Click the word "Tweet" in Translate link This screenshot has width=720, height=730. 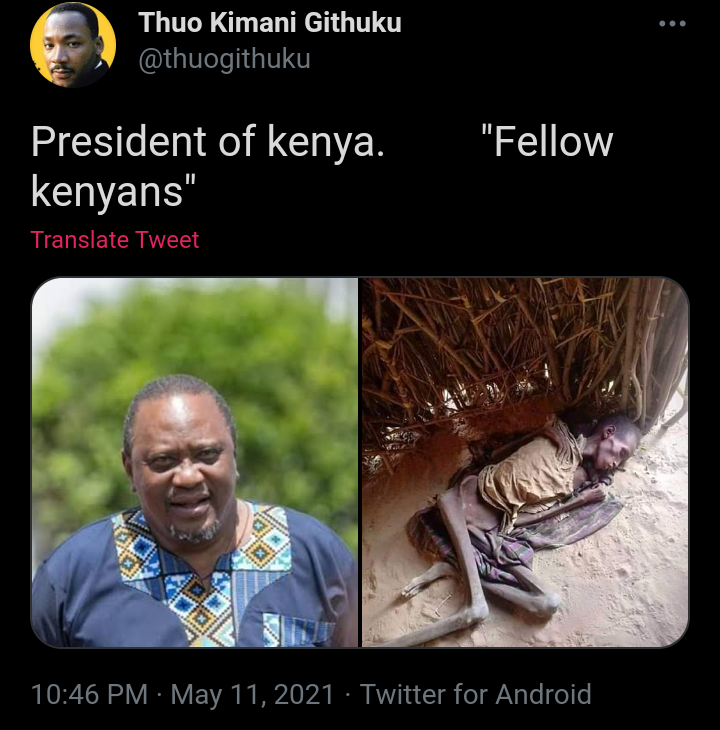click(167, 240)
